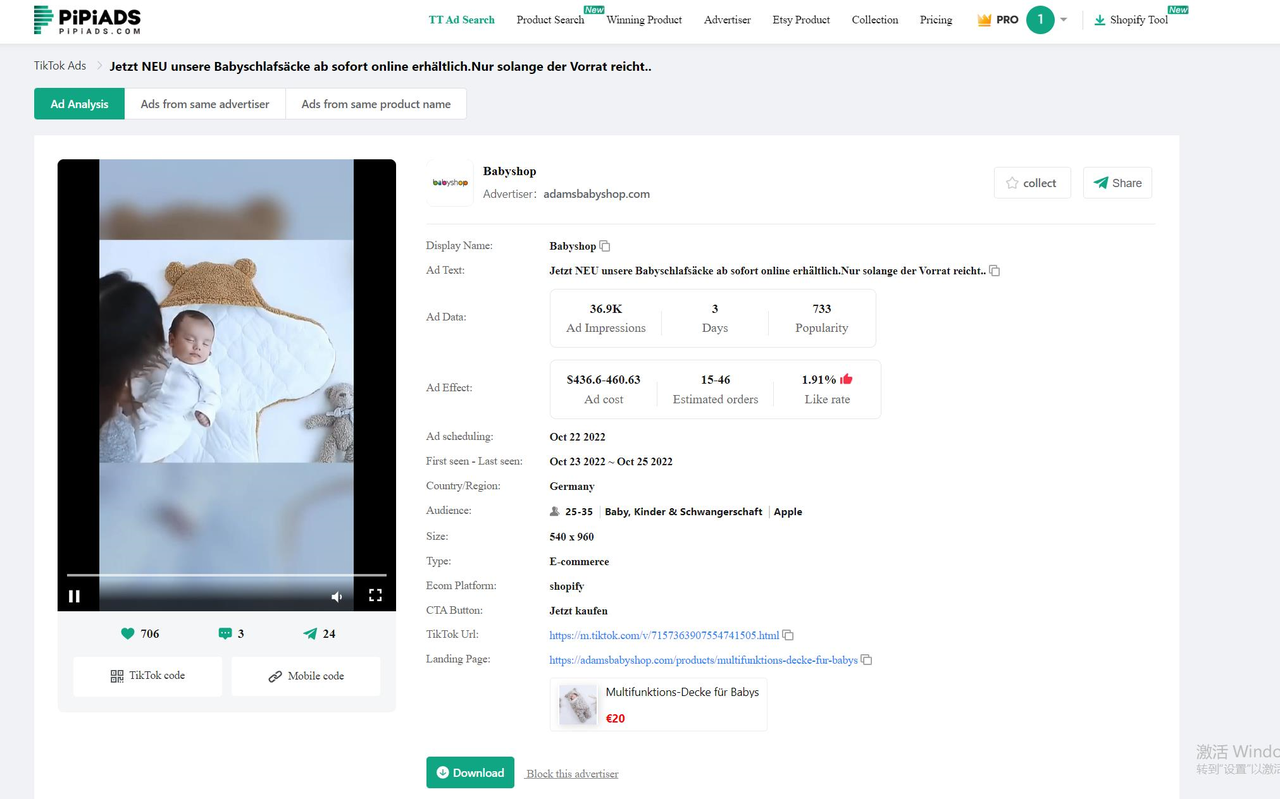
Task: Expand the account dropdown arrow
Action: pos(1064,20)
